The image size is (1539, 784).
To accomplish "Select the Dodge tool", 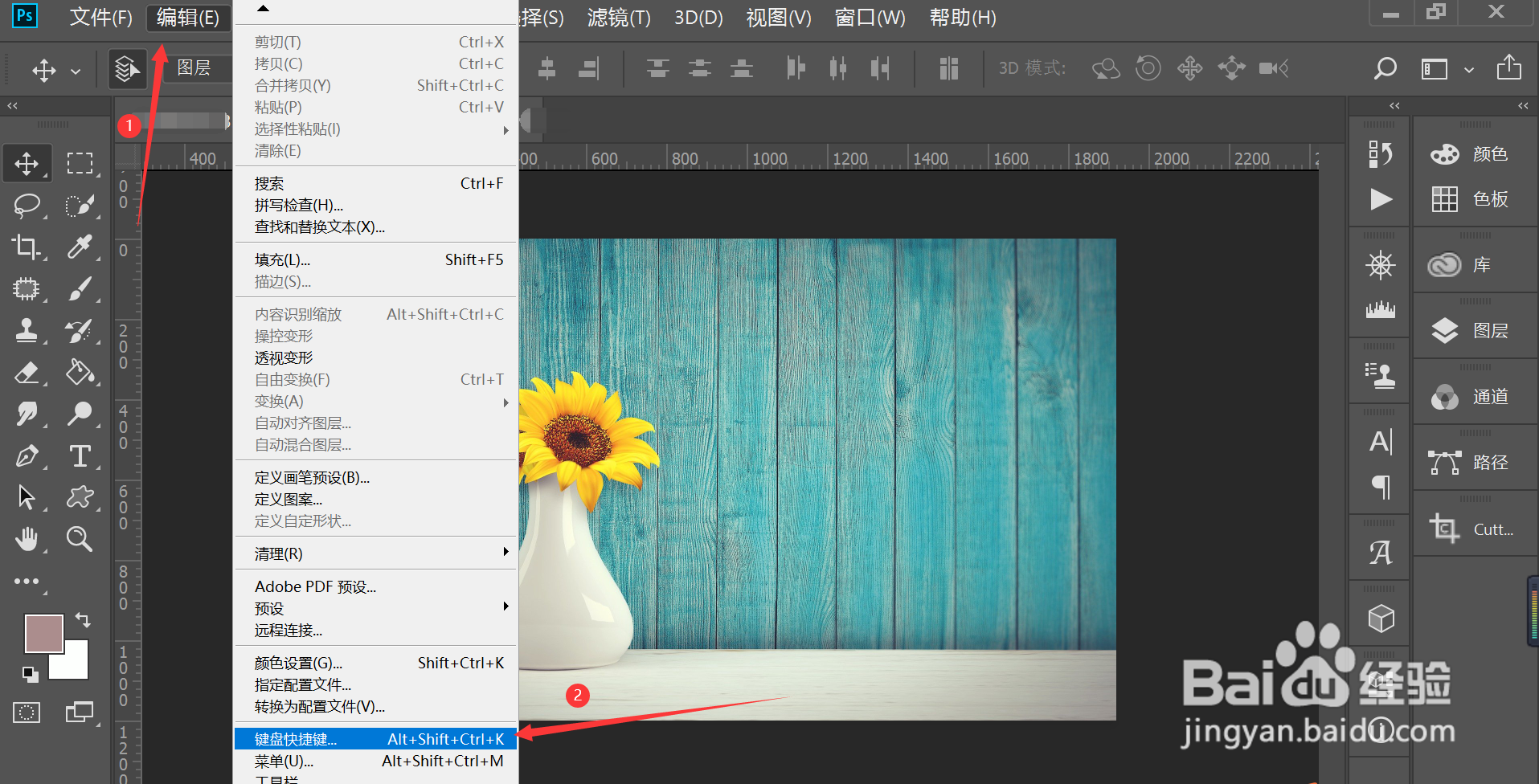I will (80, 414).
